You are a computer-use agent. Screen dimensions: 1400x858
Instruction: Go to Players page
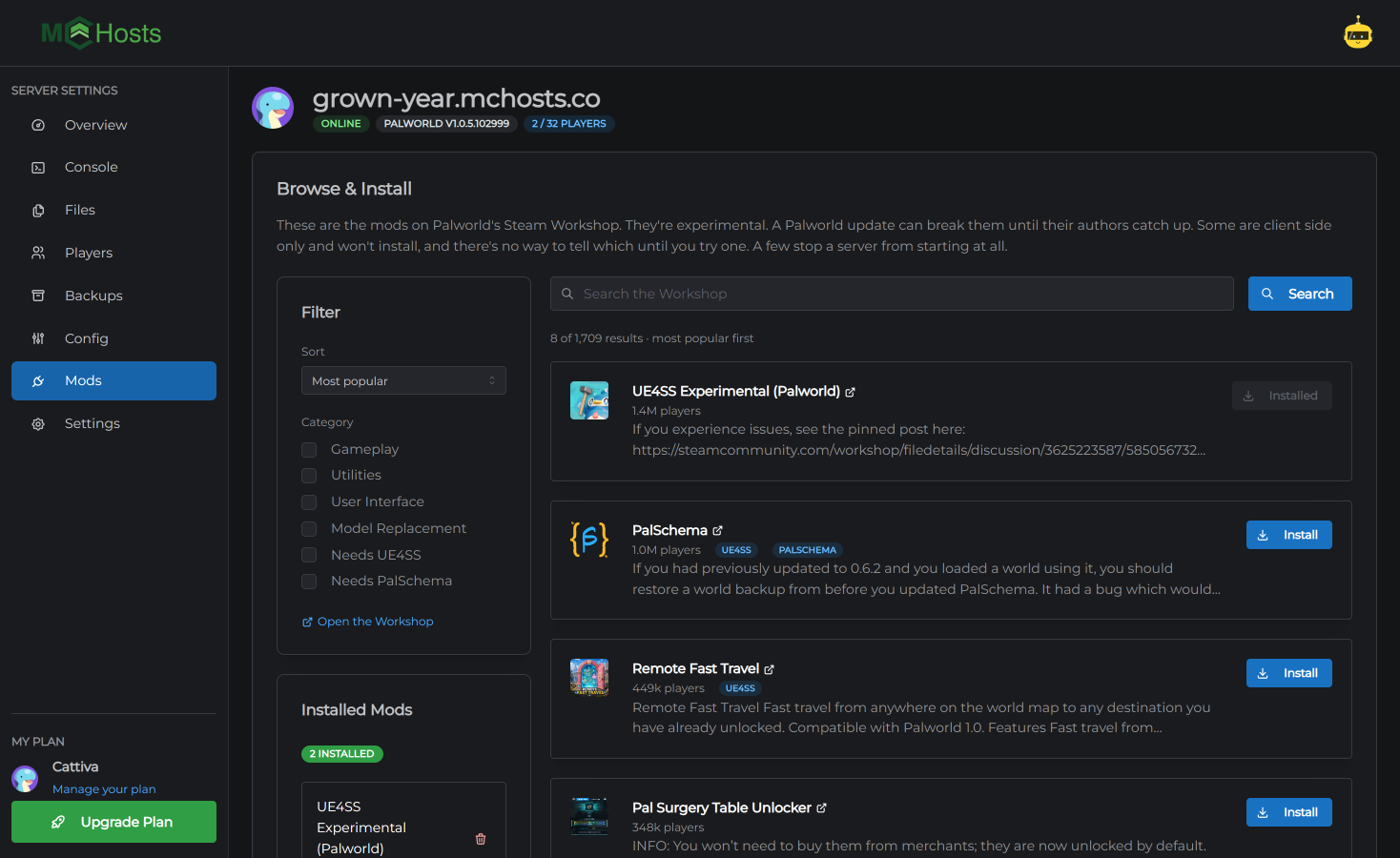(113, 253)
